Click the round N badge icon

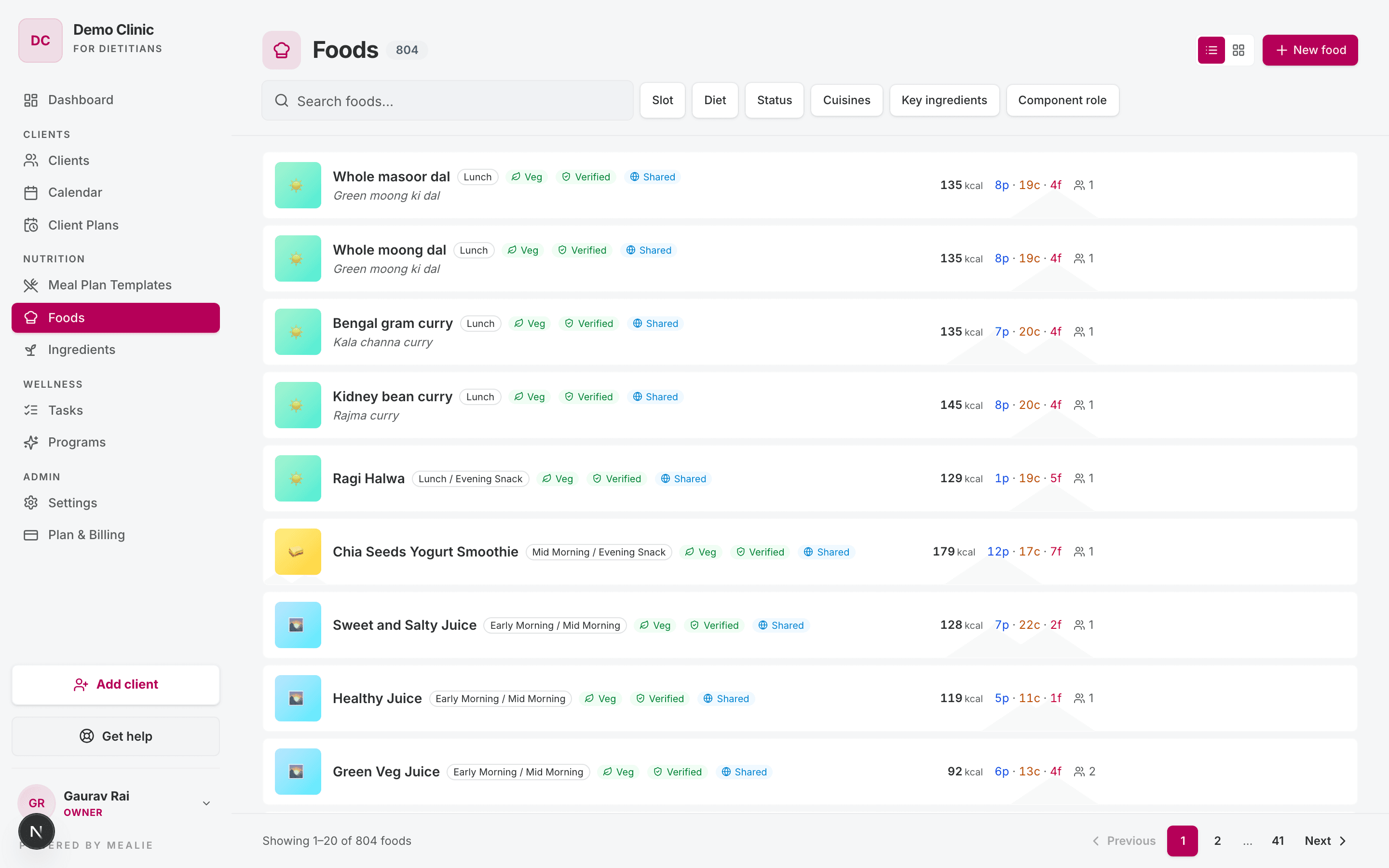click(36, 831)
